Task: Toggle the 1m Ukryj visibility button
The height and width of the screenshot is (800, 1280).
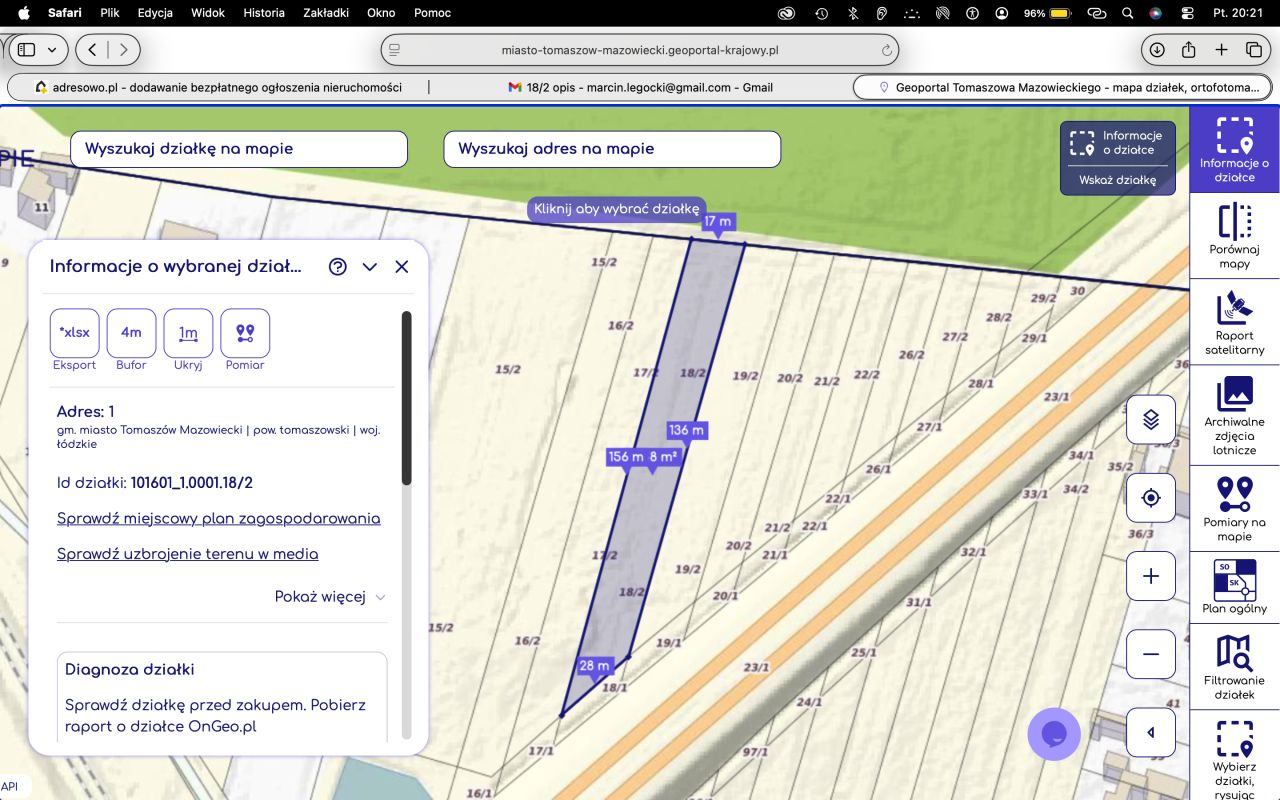Action: tap(188, 333)
